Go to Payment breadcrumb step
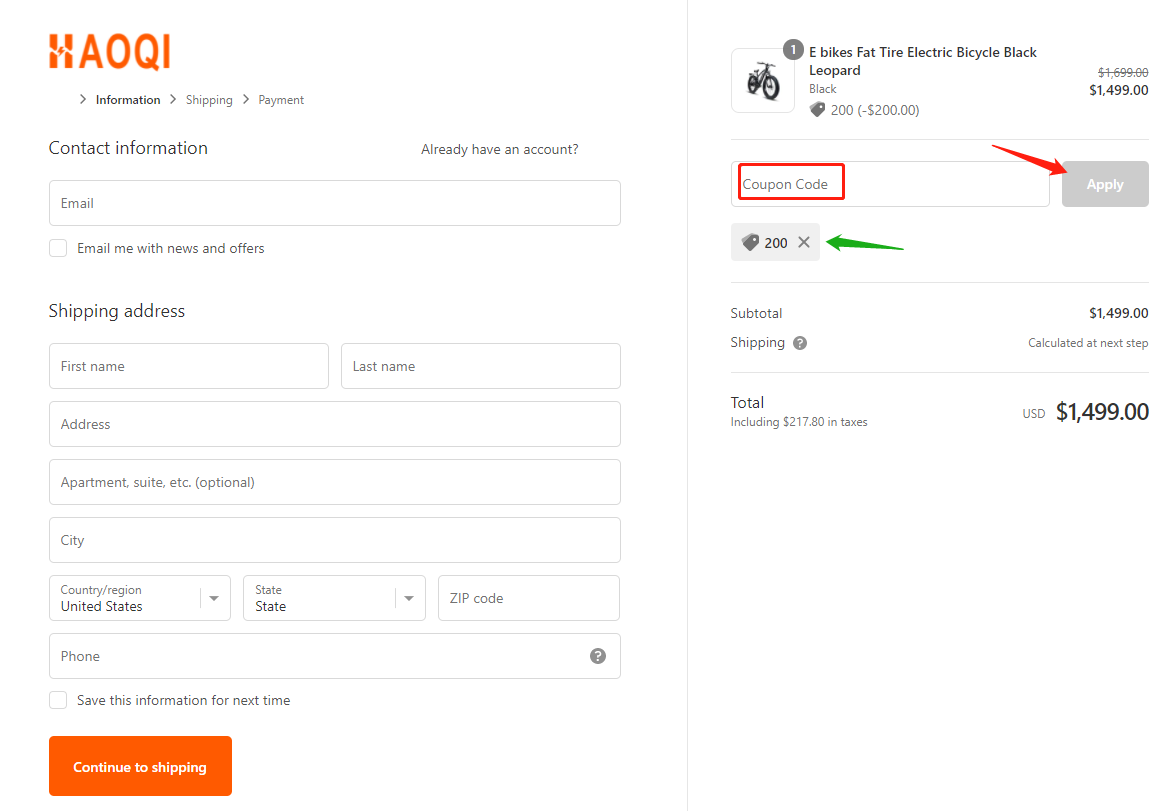 [281, 100]
